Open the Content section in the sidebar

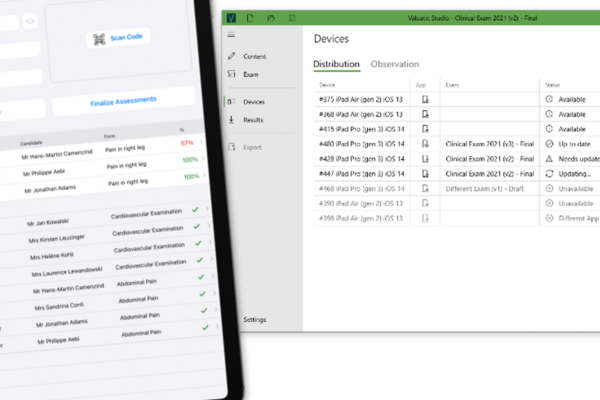click(254, 57)
